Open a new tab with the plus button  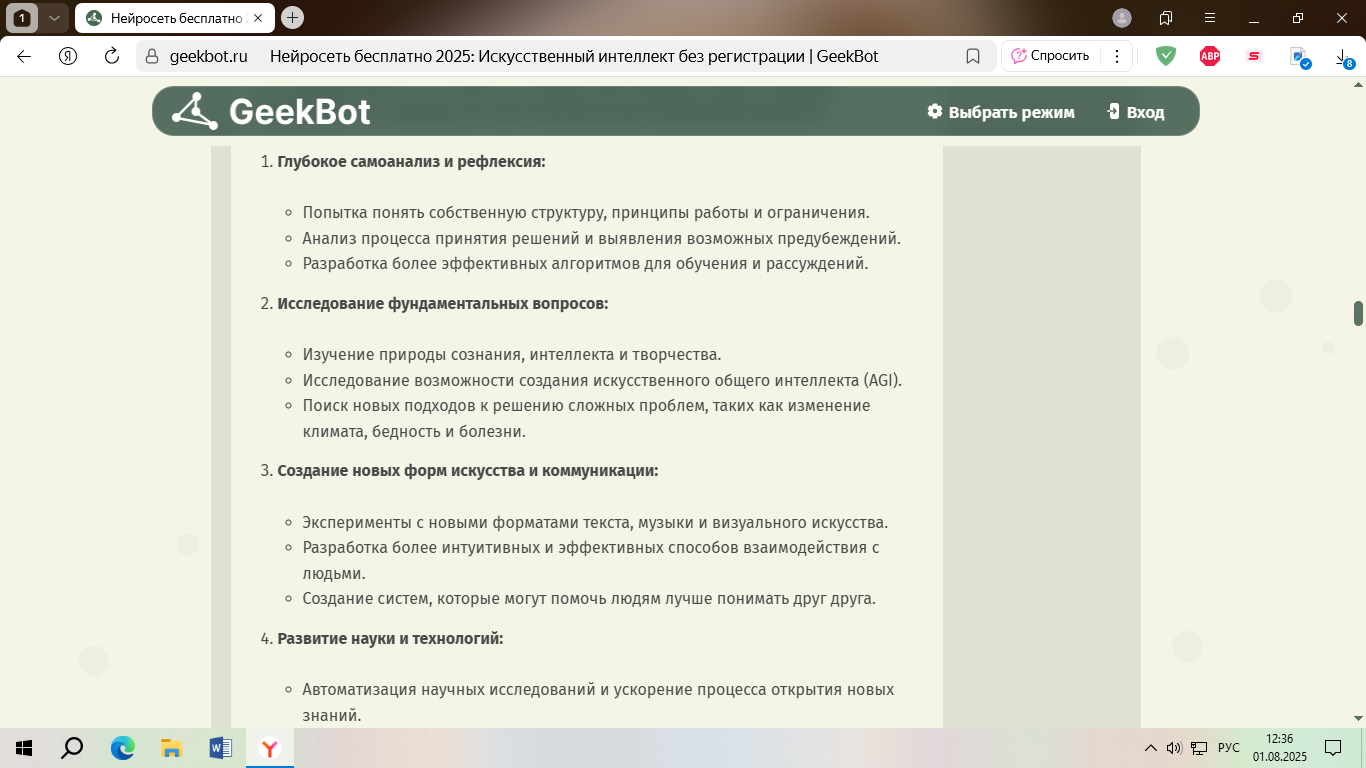[292, 18]
